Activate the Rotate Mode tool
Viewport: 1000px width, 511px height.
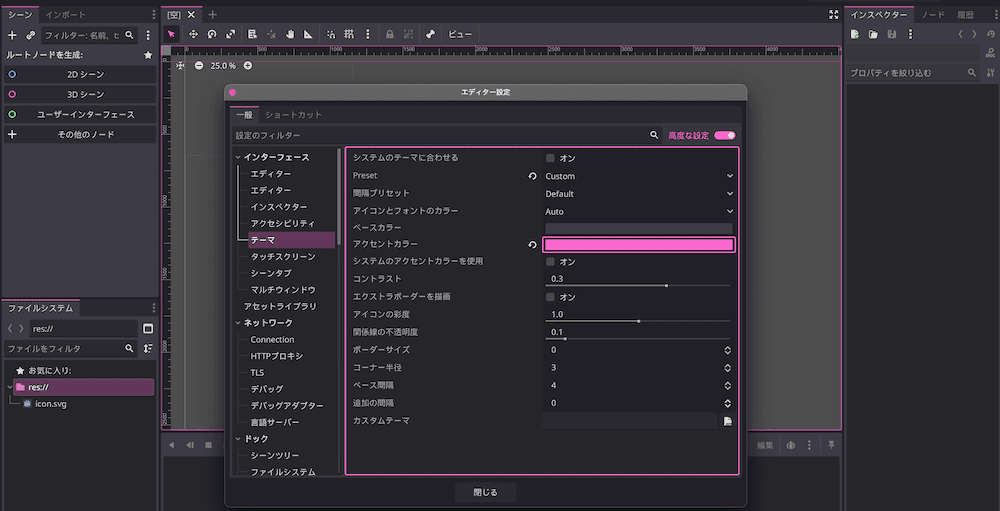point(212,34)
